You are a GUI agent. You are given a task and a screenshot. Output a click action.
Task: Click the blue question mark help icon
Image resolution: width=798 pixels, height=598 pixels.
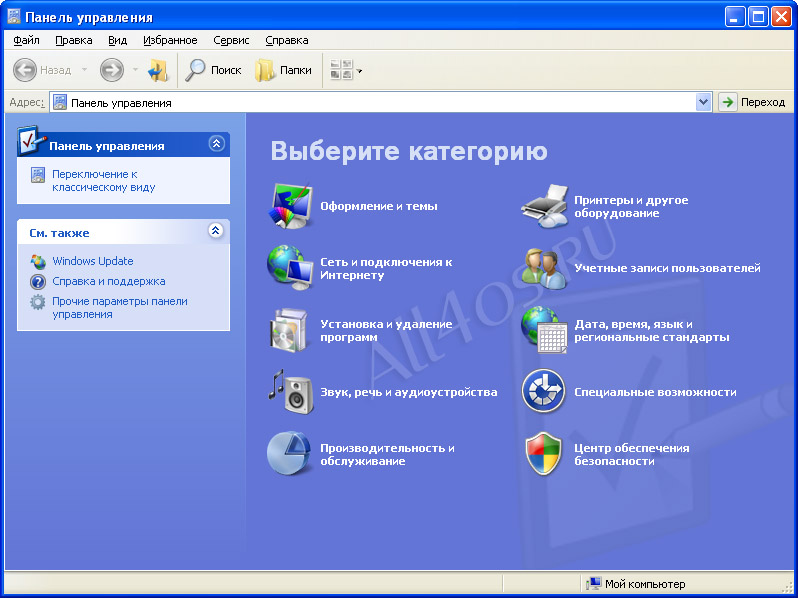click(38, 281)
